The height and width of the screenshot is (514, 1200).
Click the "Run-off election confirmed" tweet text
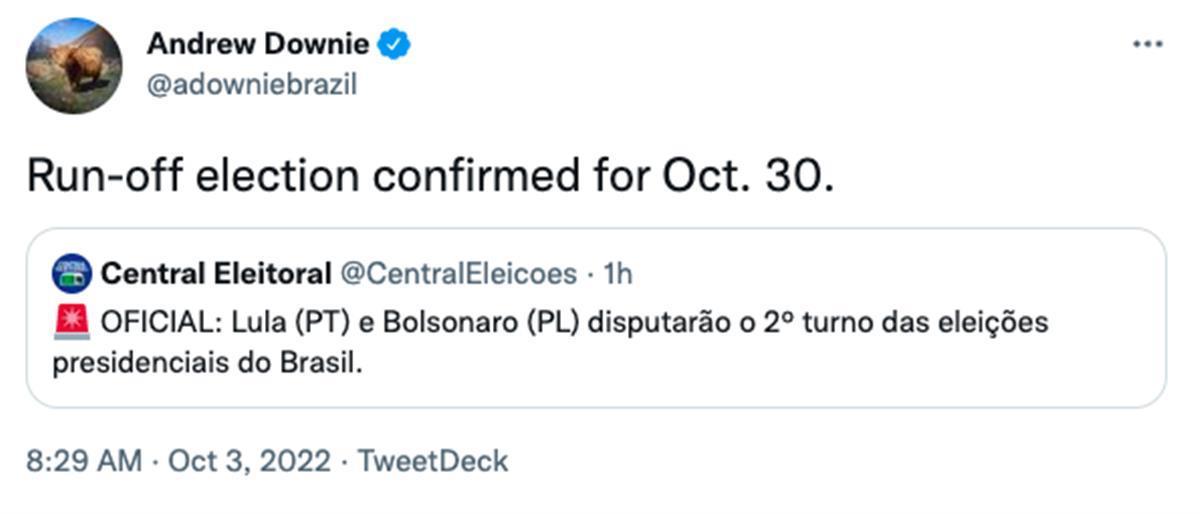(x=300, y=176)
